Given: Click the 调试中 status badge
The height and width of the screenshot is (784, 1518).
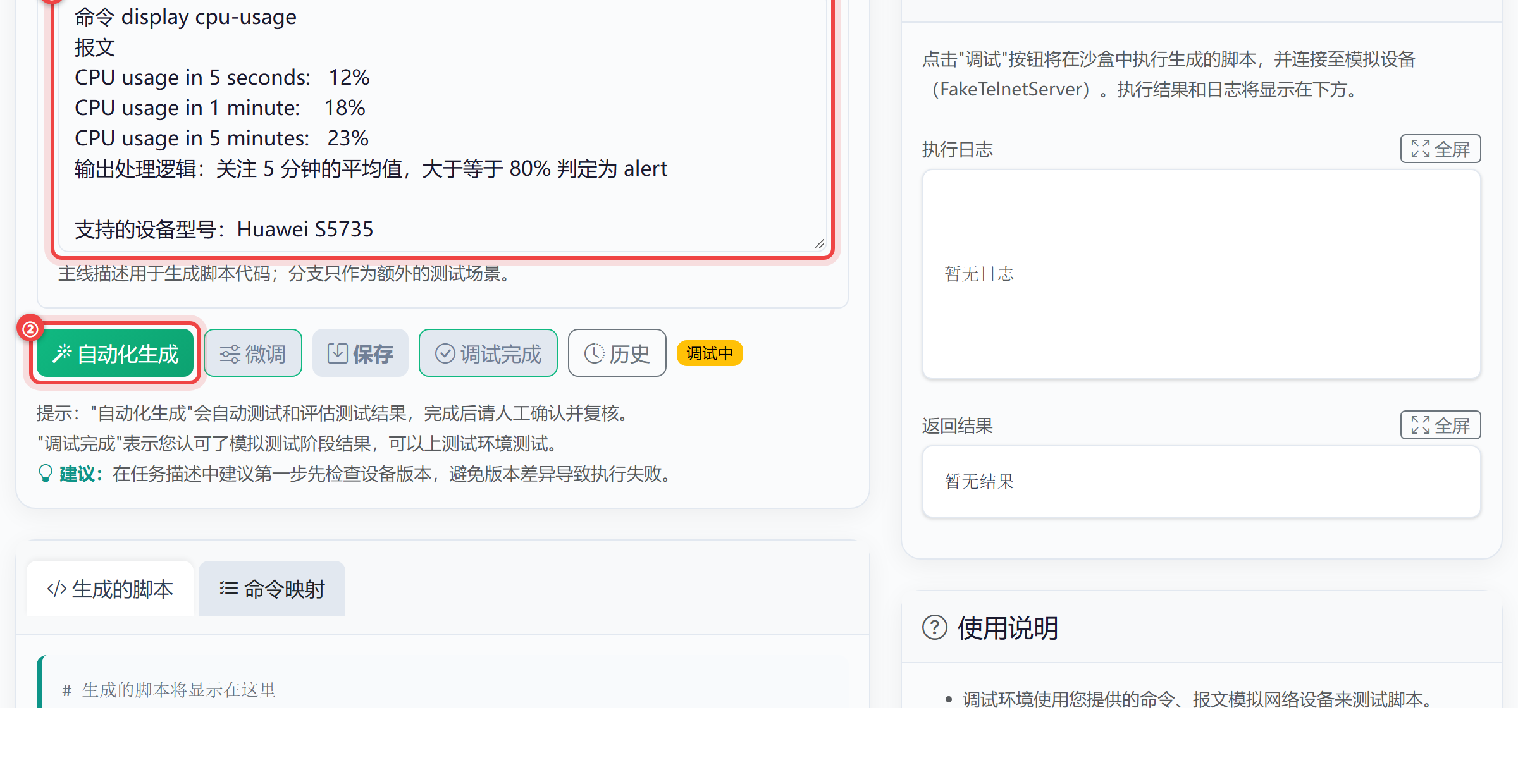Looking at the screenshot, I should coord(710,353).
